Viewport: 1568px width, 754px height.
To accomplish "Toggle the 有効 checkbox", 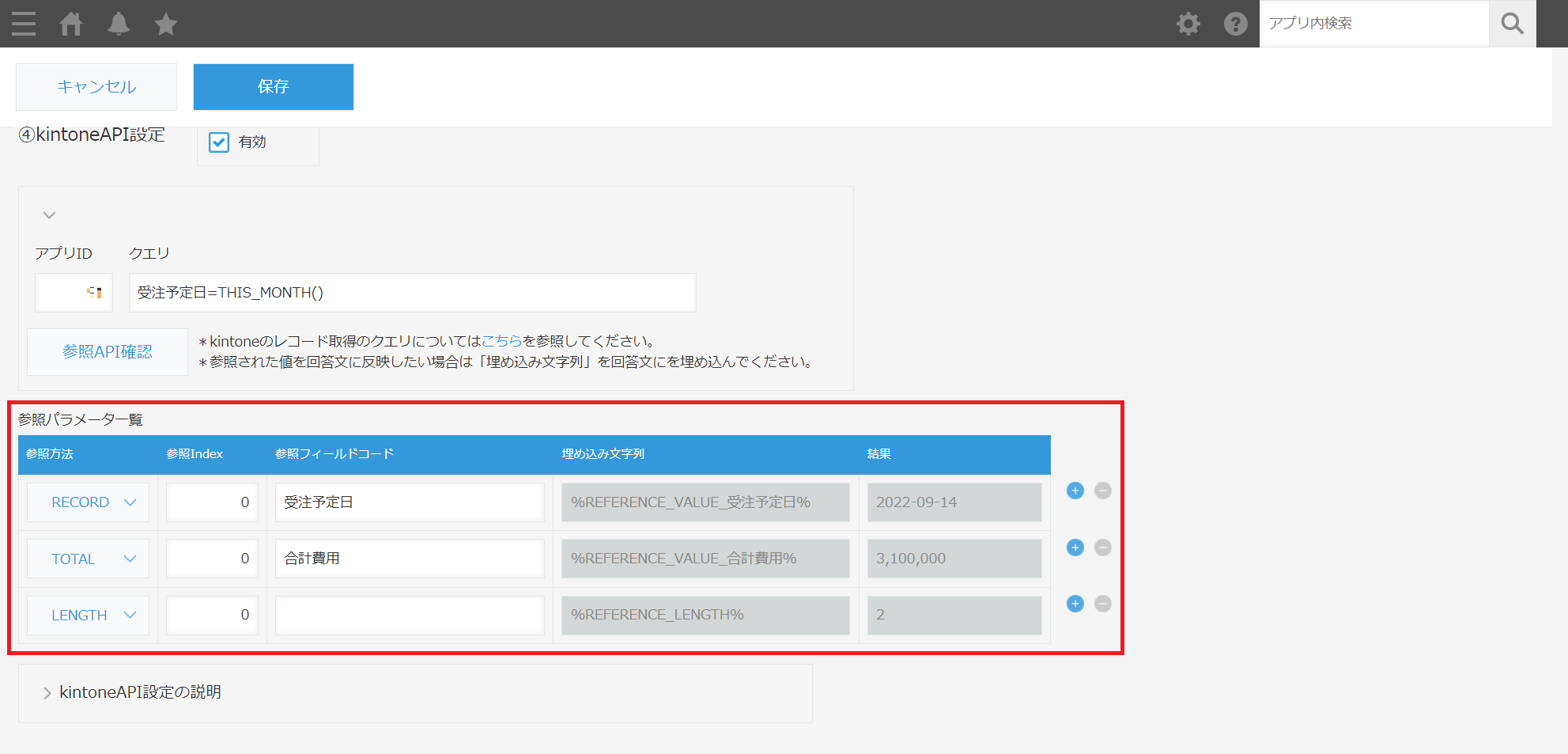I will pyautogui.click(x=219, y=142).
